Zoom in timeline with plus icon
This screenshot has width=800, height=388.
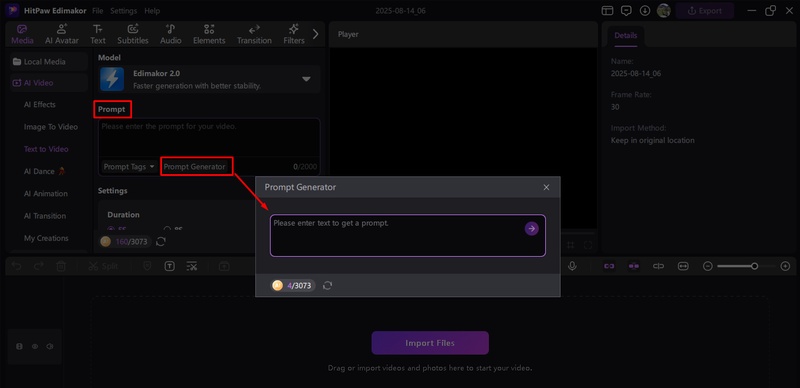tap(786, 266)
